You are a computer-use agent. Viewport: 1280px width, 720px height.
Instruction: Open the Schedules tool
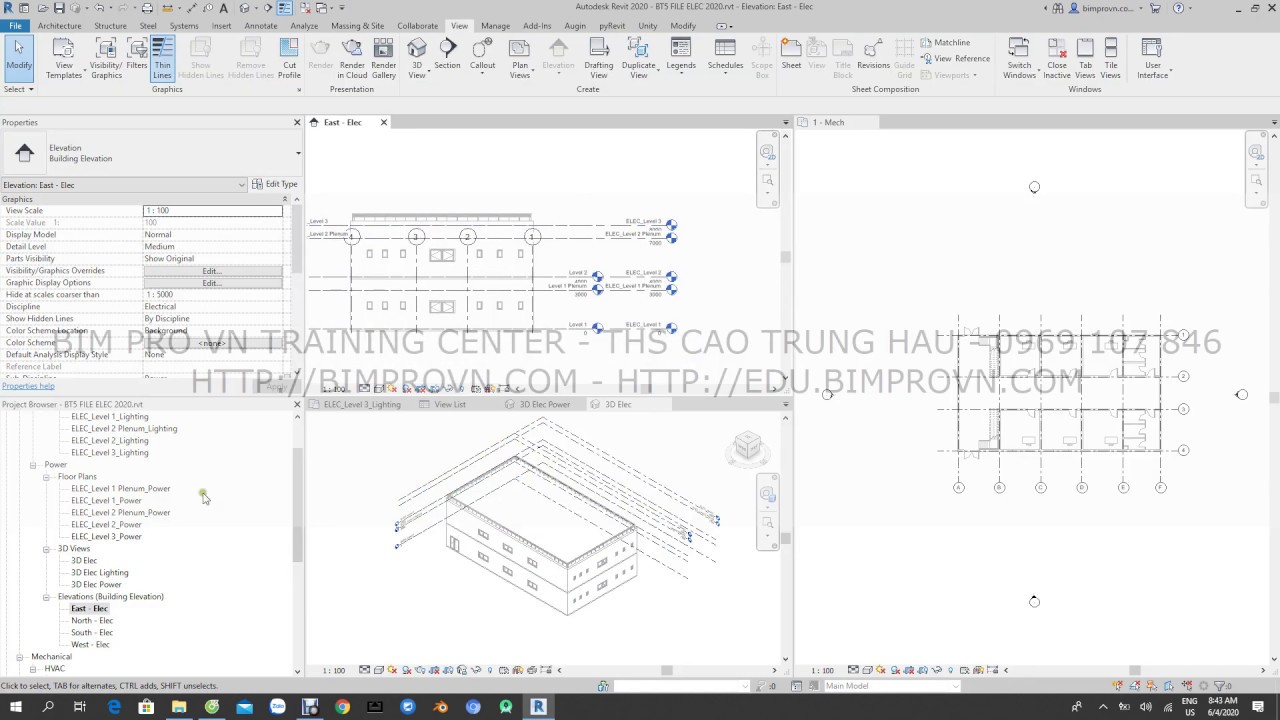(x=725, y=56)
